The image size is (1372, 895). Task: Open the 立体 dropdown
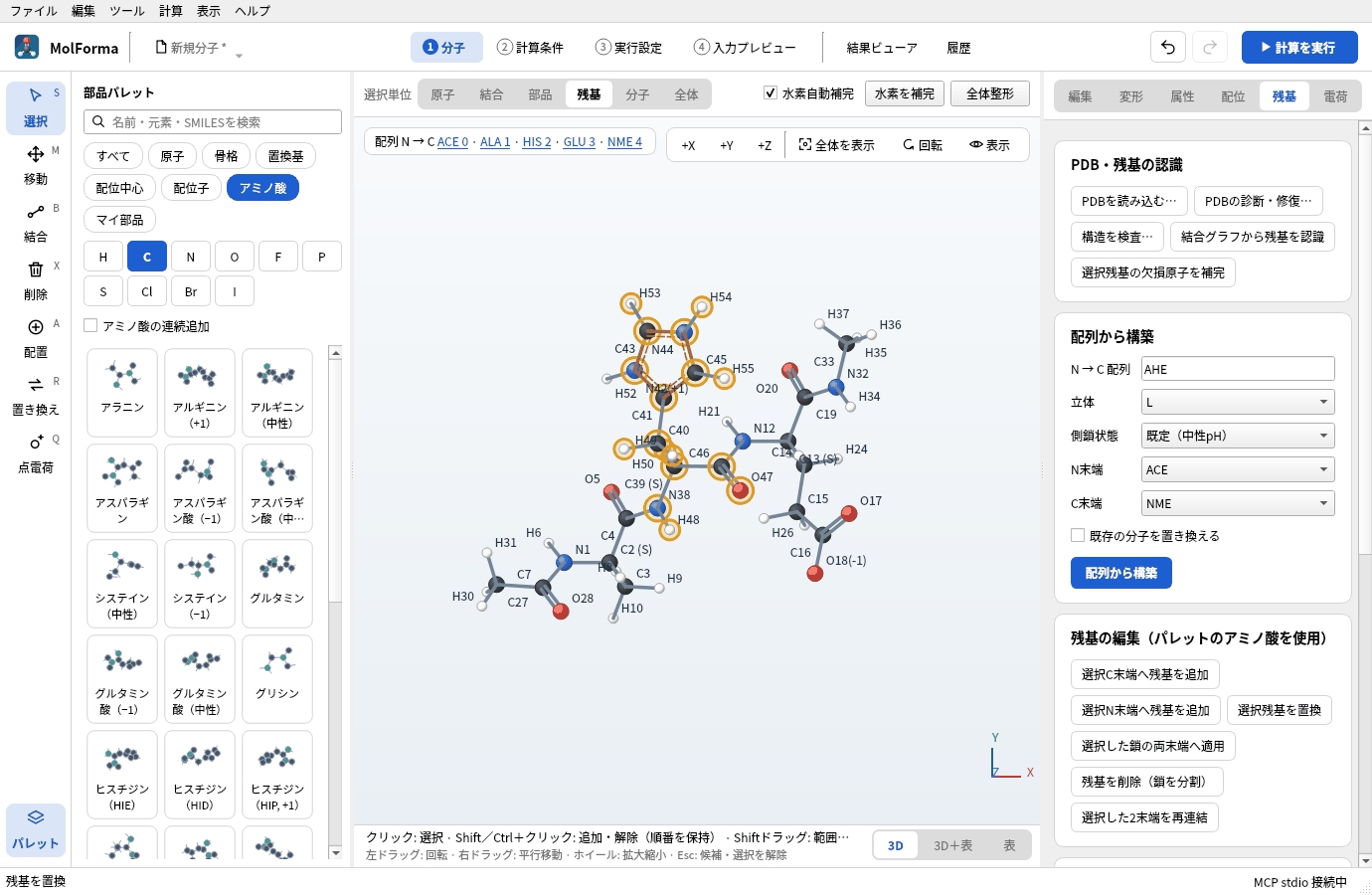tap(1238, 403)
